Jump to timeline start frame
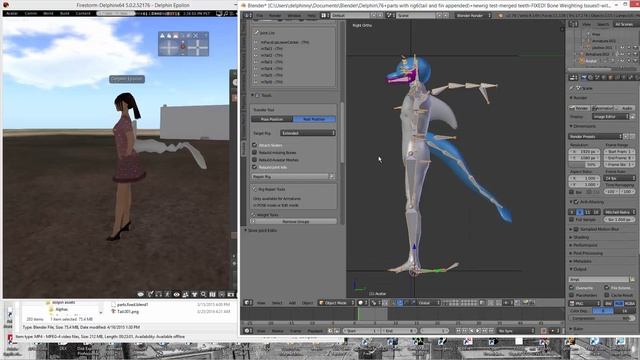The height and width of the screenshot is (360, 640). [x=458, y=331]
